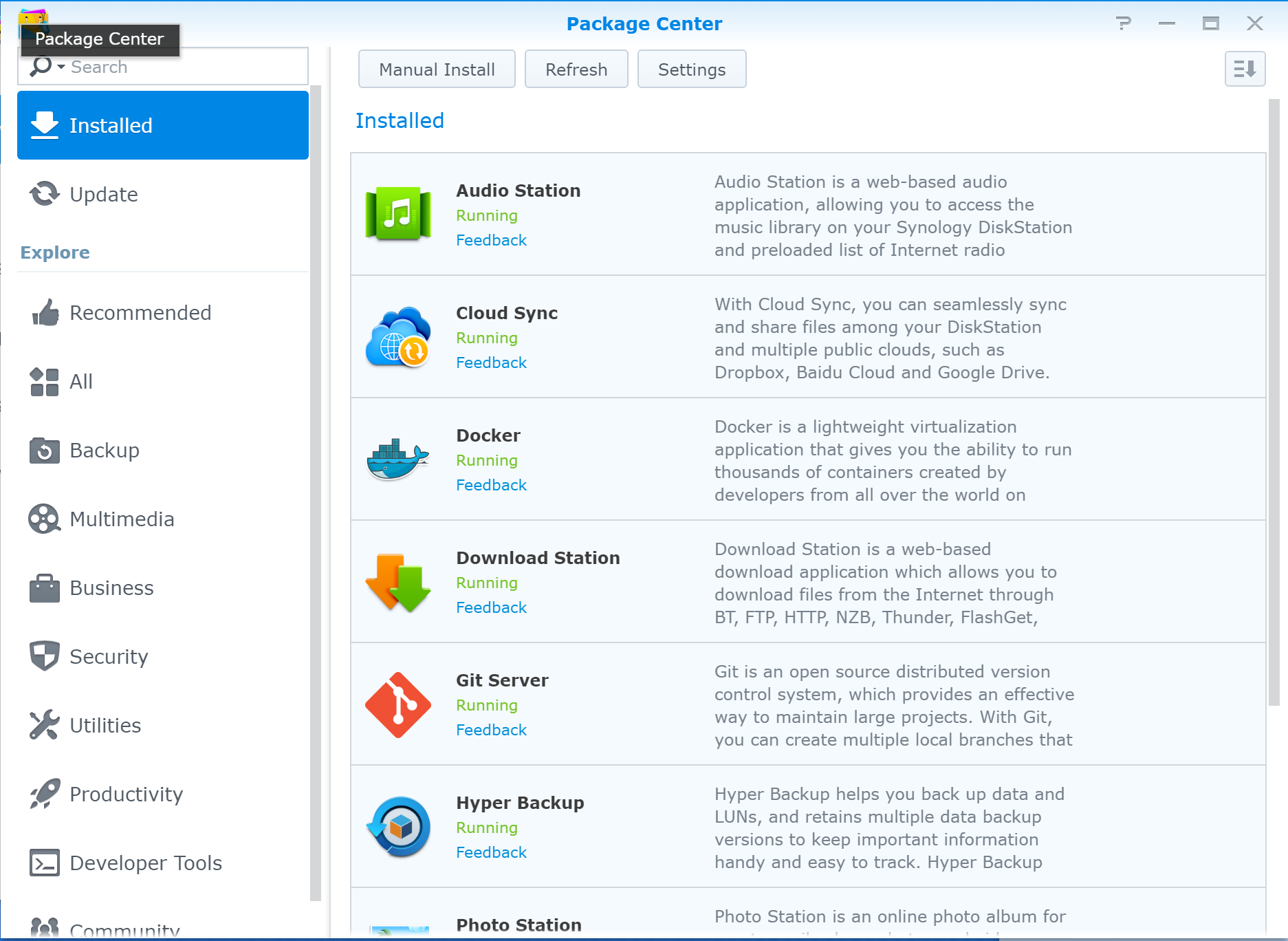Click Running status under Docker
1288x941 pixels.
(x=487, y=460)
